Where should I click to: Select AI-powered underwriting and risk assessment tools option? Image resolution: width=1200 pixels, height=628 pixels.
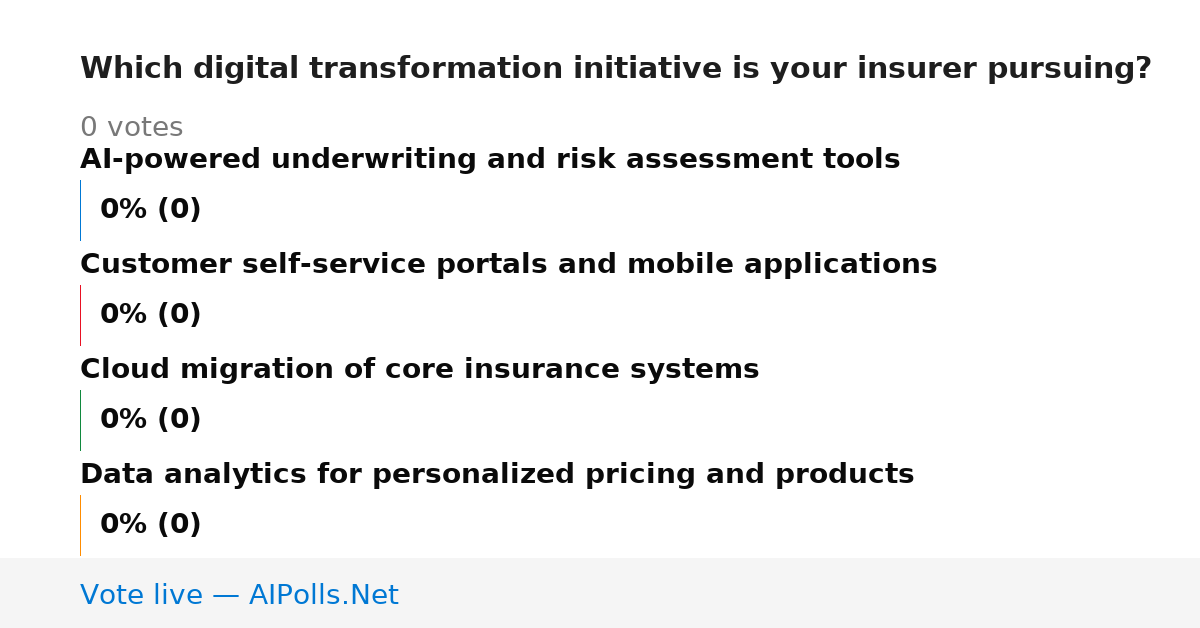tap(490, 160)
